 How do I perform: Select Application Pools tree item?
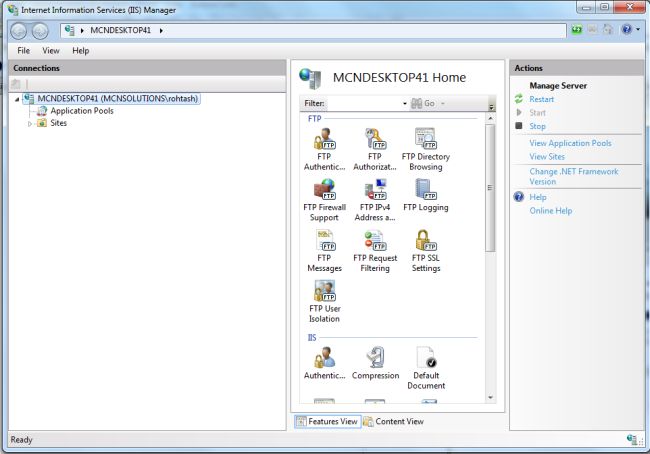point(82,111)
